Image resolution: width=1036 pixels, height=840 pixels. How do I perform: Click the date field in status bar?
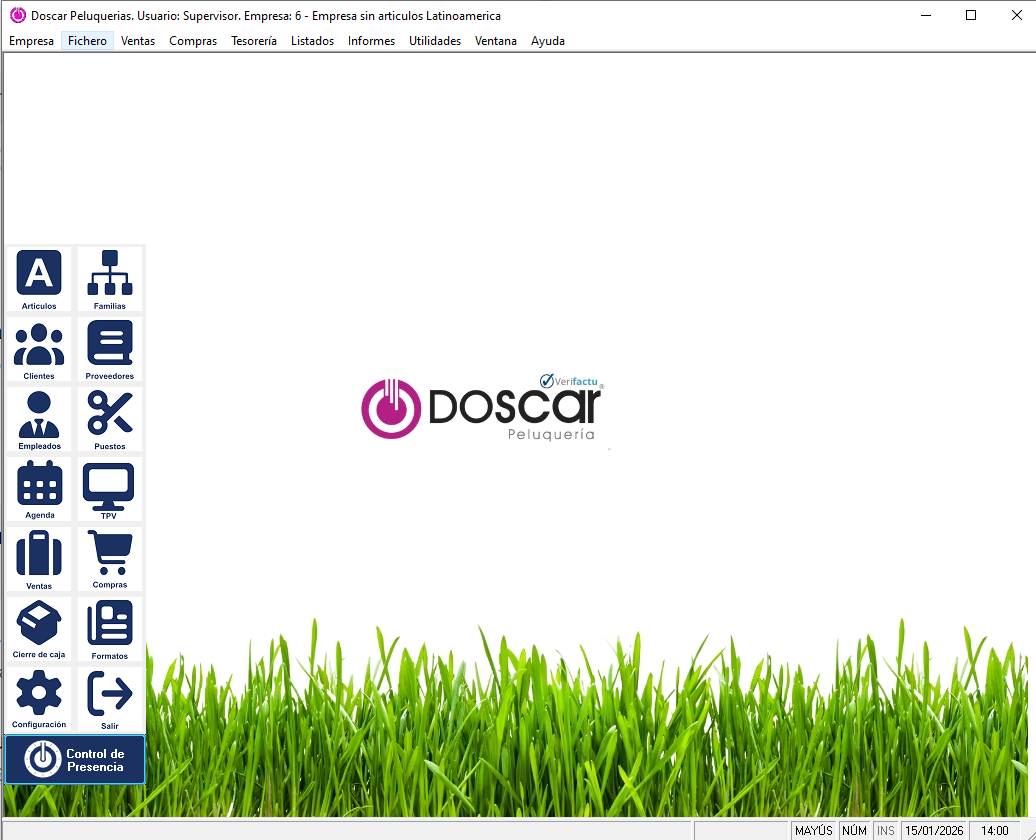934,831
